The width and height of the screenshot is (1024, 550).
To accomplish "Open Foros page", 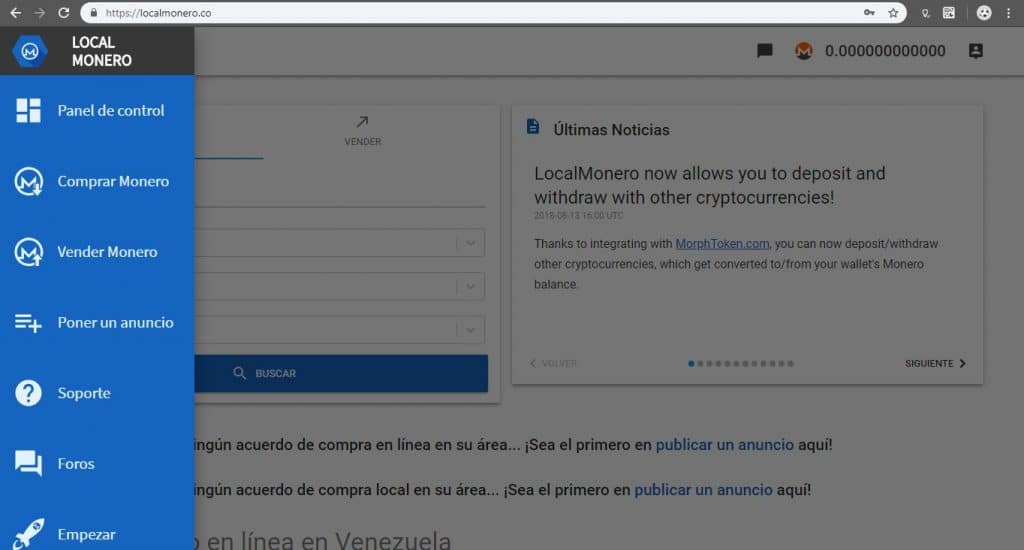I will point(97,463).
